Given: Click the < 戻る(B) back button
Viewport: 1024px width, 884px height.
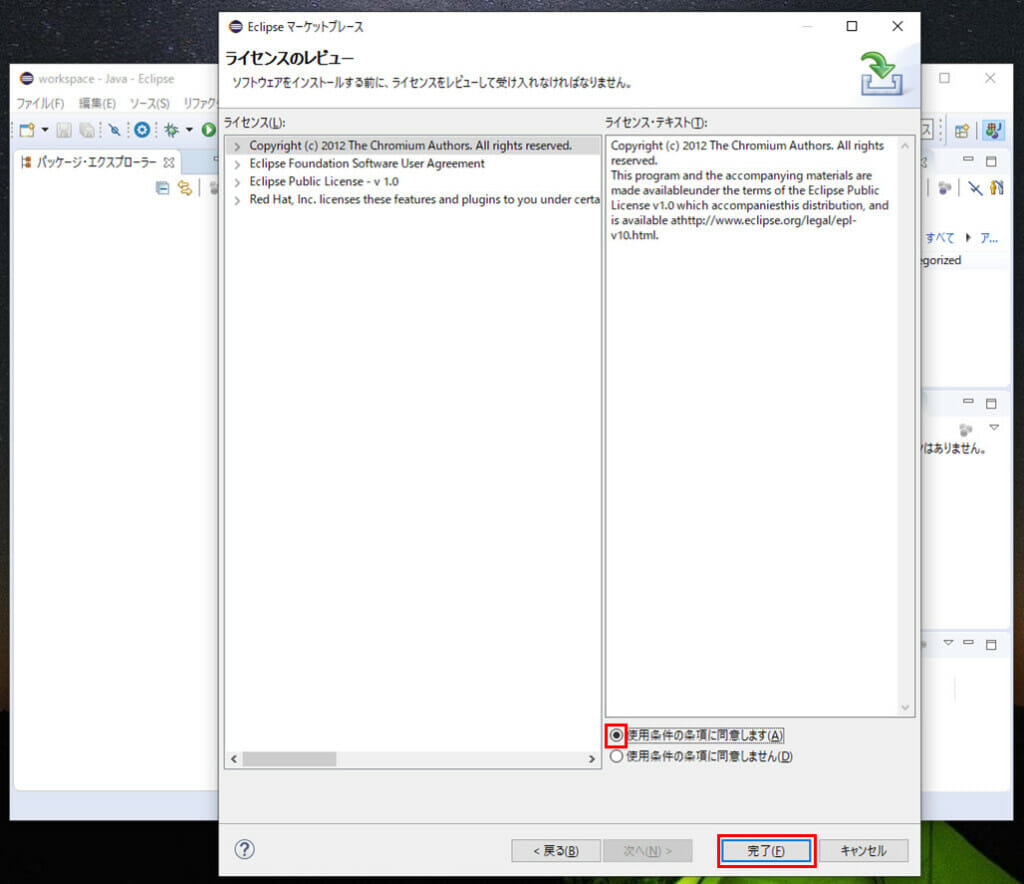Looking at the screenshot, I should coord(556,851).
